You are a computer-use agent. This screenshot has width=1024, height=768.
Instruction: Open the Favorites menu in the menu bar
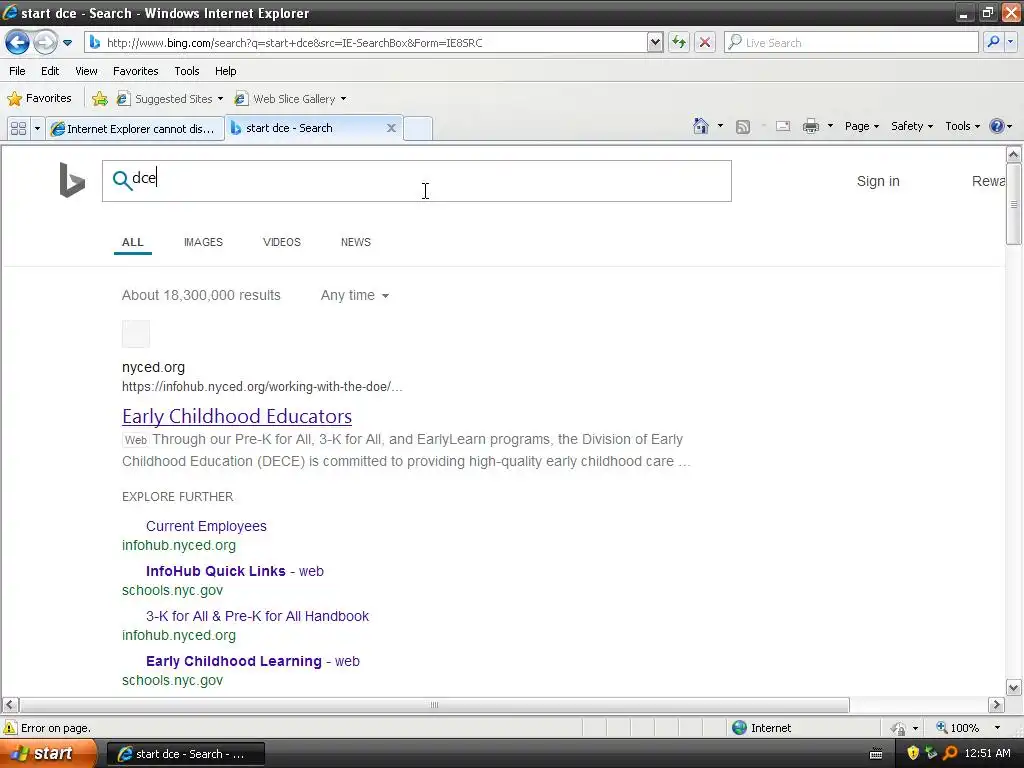tap(135, 71)
